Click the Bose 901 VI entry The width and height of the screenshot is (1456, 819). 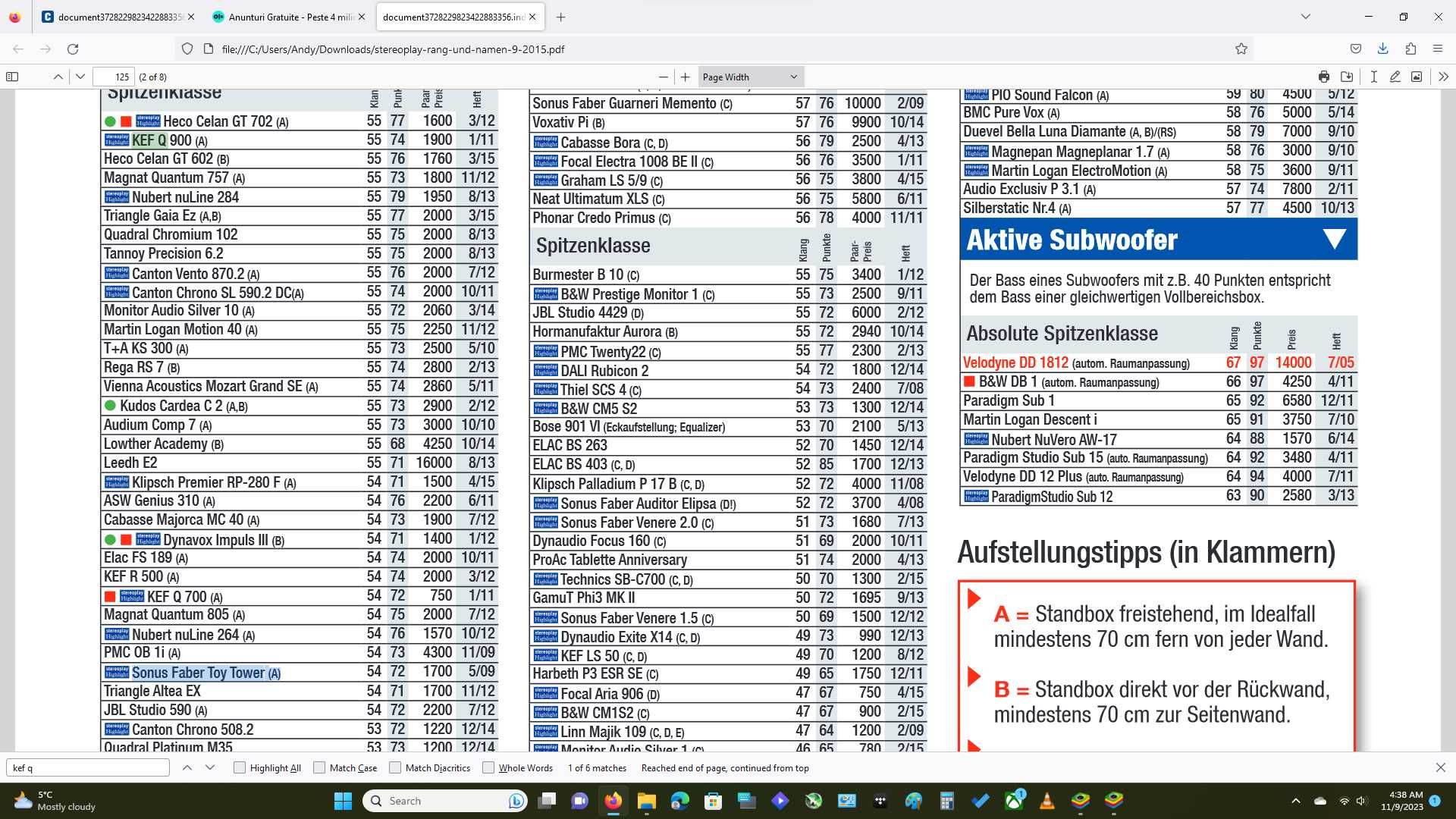point(629,427)
